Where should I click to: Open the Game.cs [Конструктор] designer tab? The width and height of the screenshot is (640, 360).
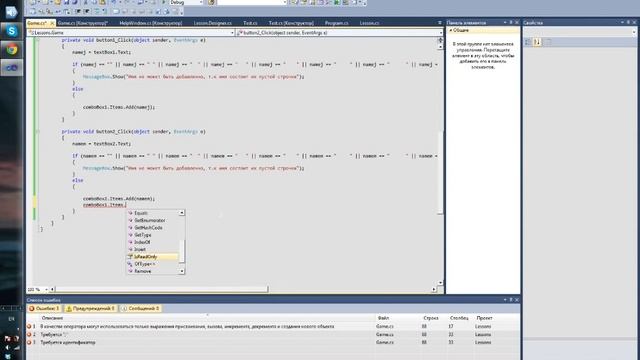pos(82,23)
